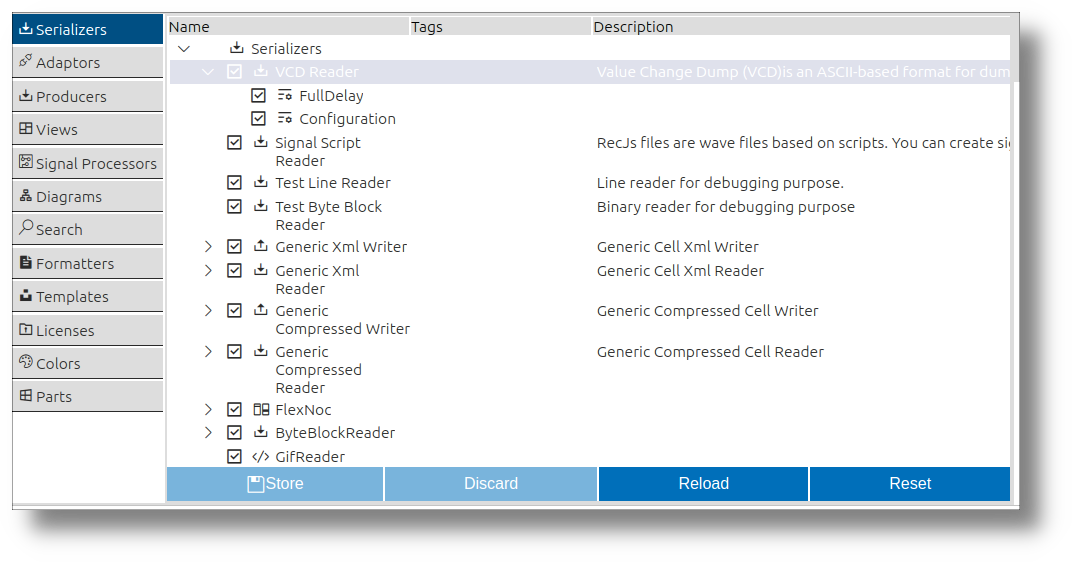
Task: Click the Generic Xml Writer upload icon
Action: coord(260,246)
